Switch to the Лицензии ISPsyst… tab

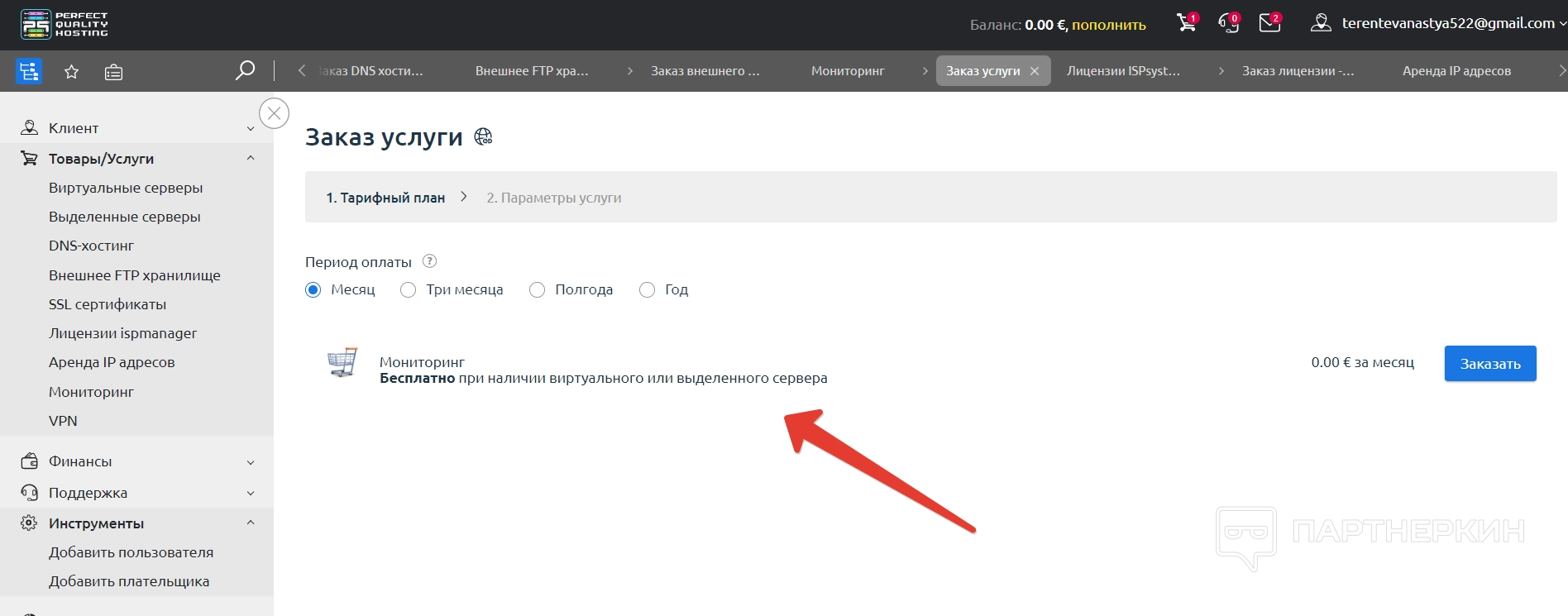(1123, 71)
